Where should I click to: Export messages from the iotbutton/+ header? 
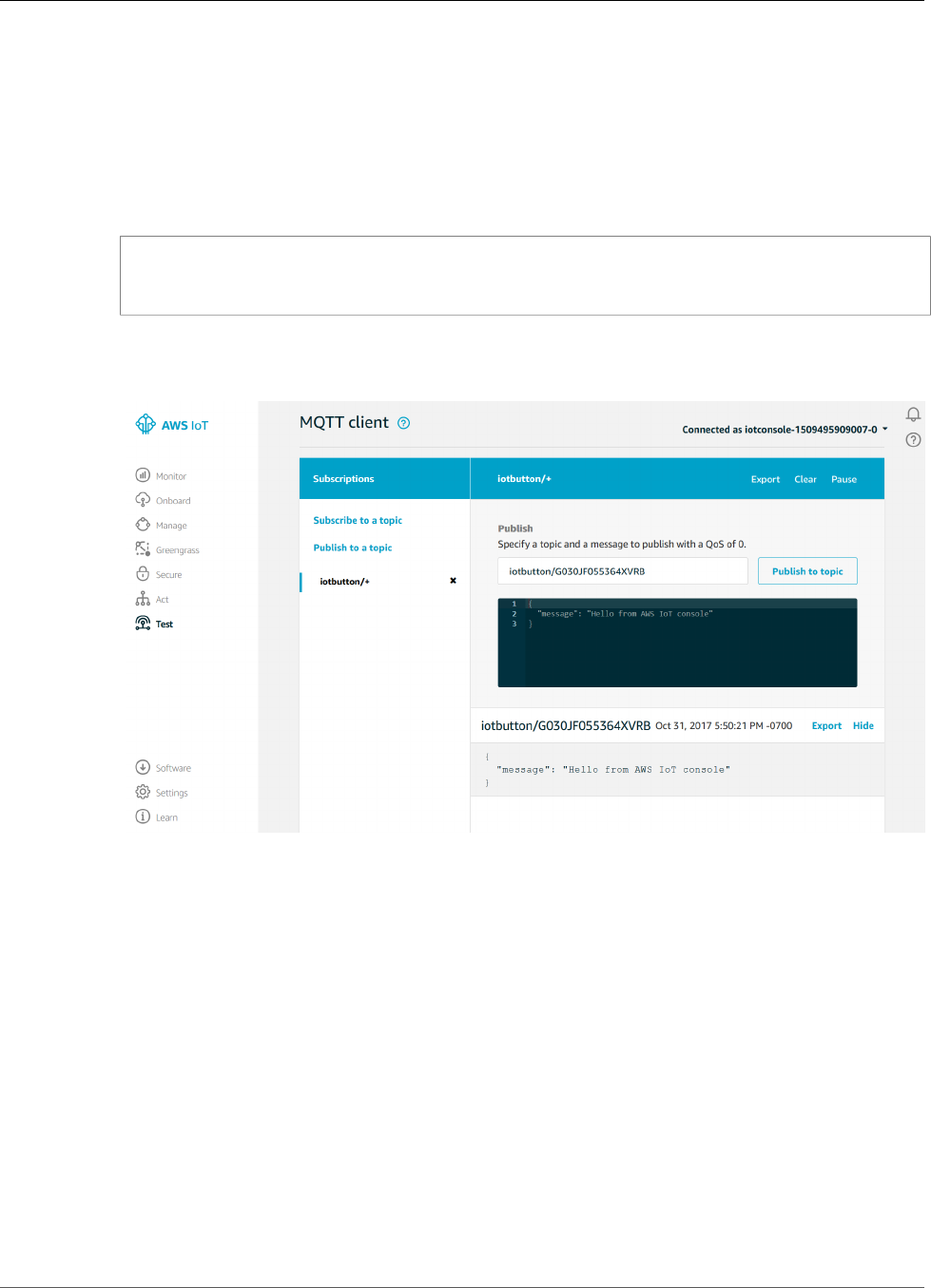pos(766,480)
